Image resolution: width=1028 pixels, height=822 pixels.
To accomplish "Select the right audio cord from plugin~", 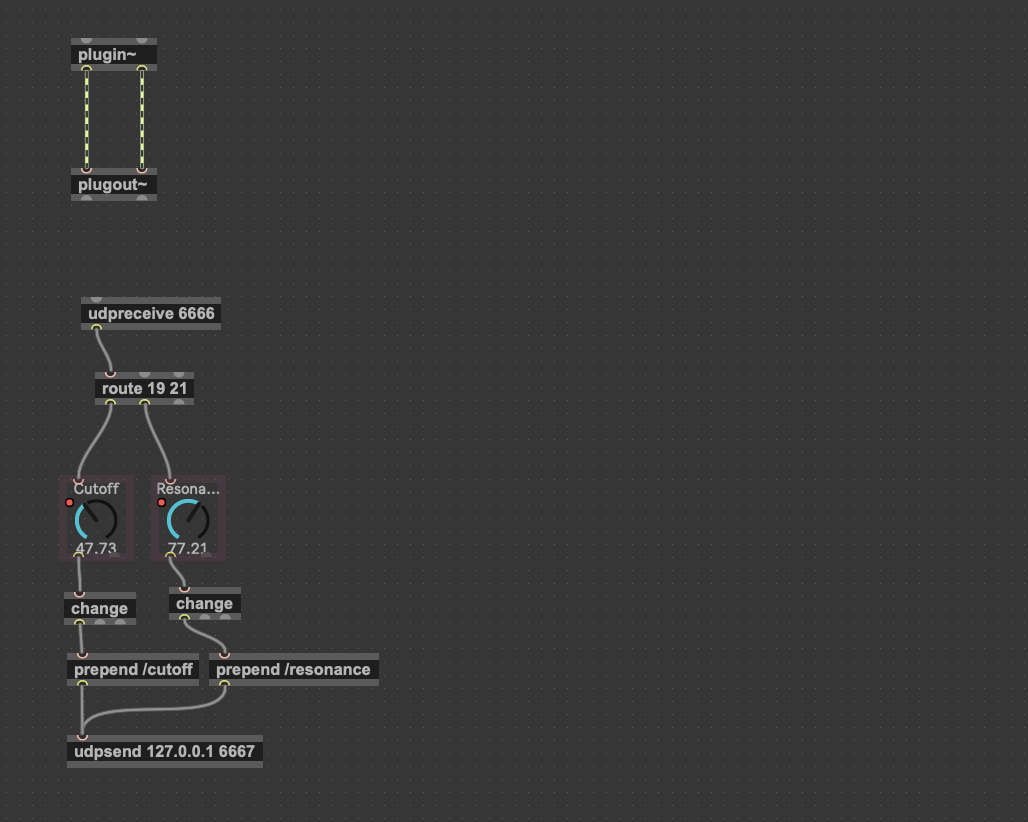I will (142, 119).
